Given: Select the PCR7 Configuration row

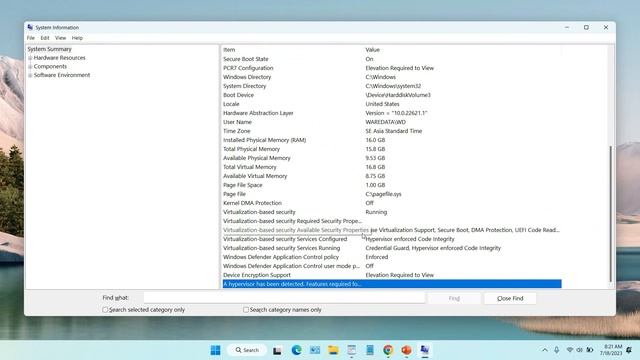Looking at the screenshot, I should coord(392,68).
